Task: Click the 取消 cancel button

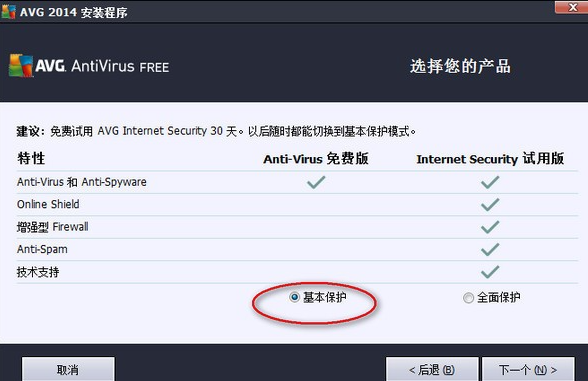Action: click(x=68, y=370)
